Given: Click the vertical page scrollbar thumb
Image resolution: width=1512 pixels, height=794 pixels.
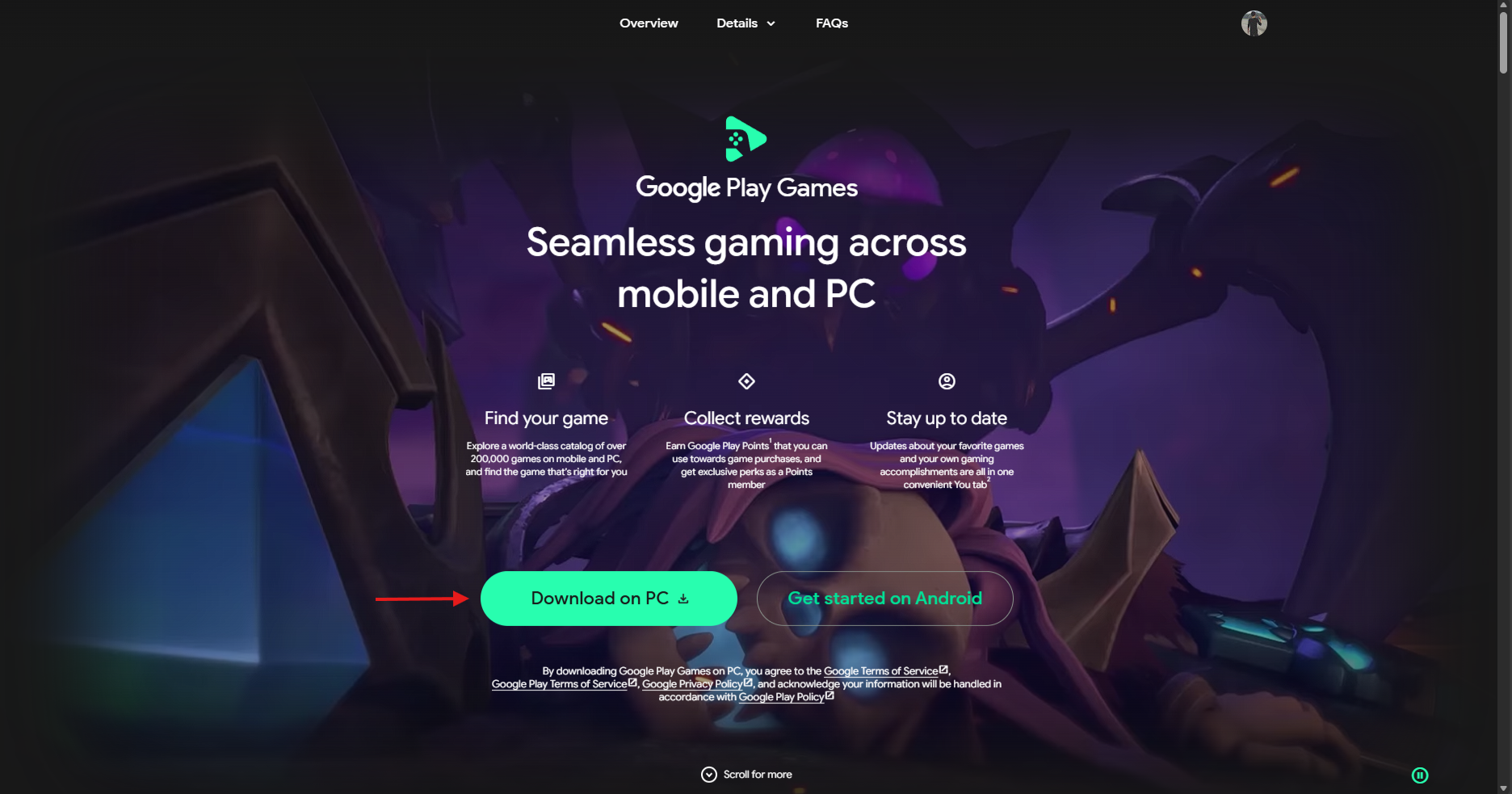Looking at the screenshot, I should tap(1503, 42).
